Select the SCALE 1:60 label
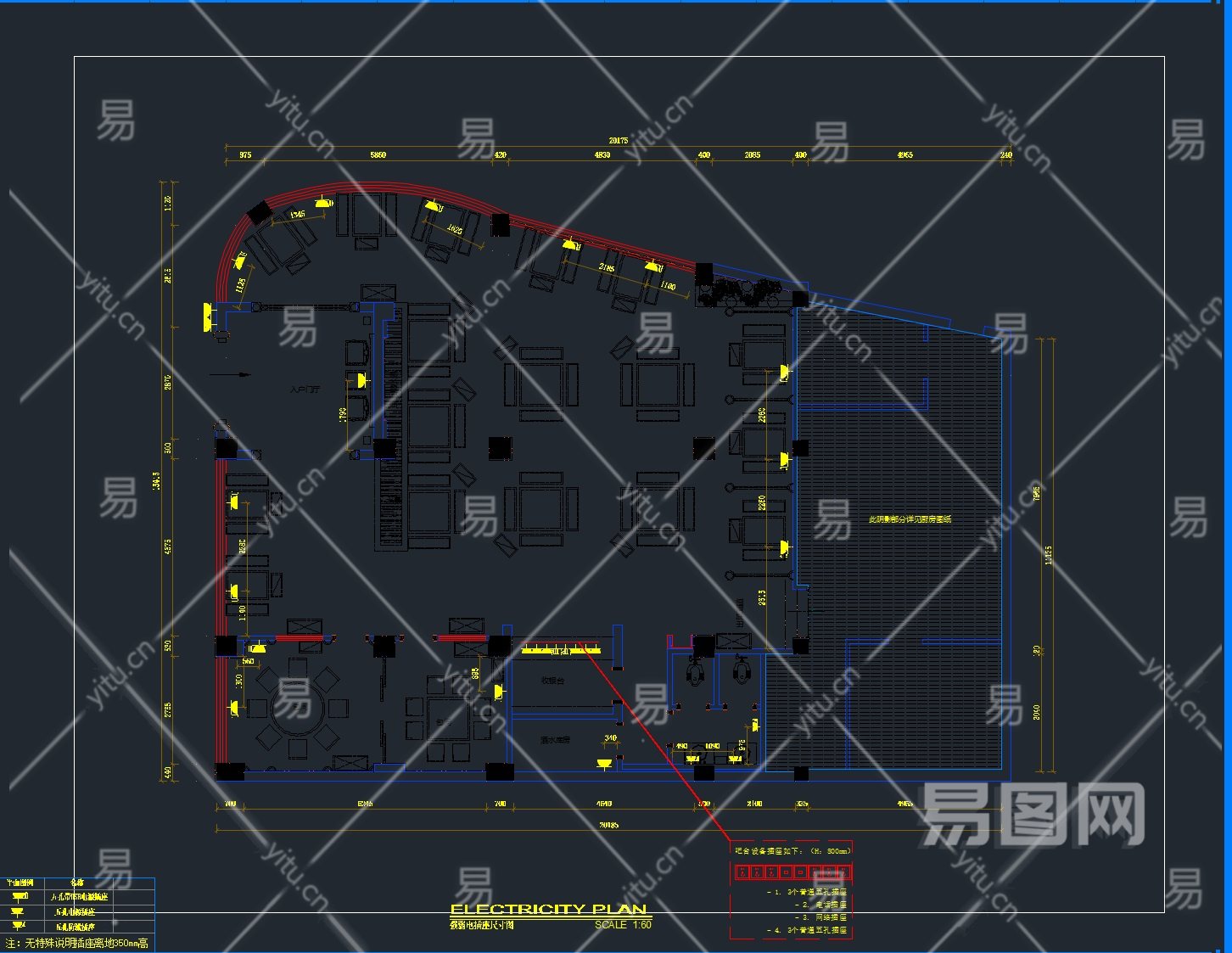Image resolution: width=1232 pixels, height=953 pixels. pos(623,925)
